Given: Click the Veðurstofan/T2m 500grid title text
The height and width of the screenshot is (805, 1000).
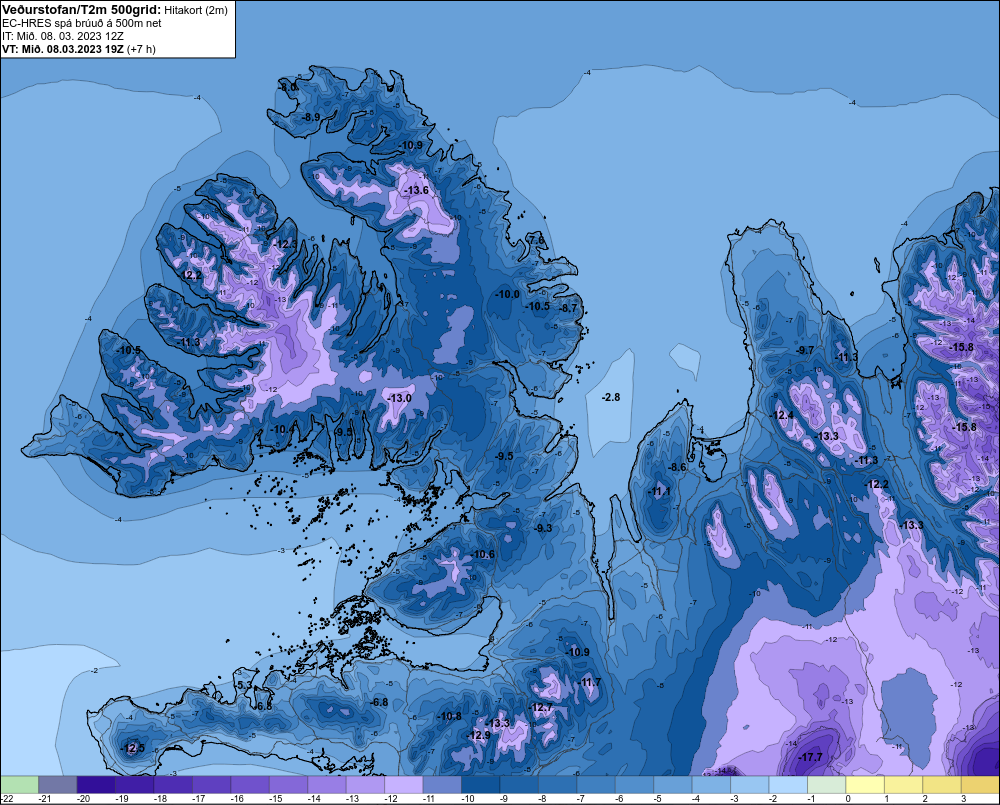Looking at the screenshot, I should point(80,10).
